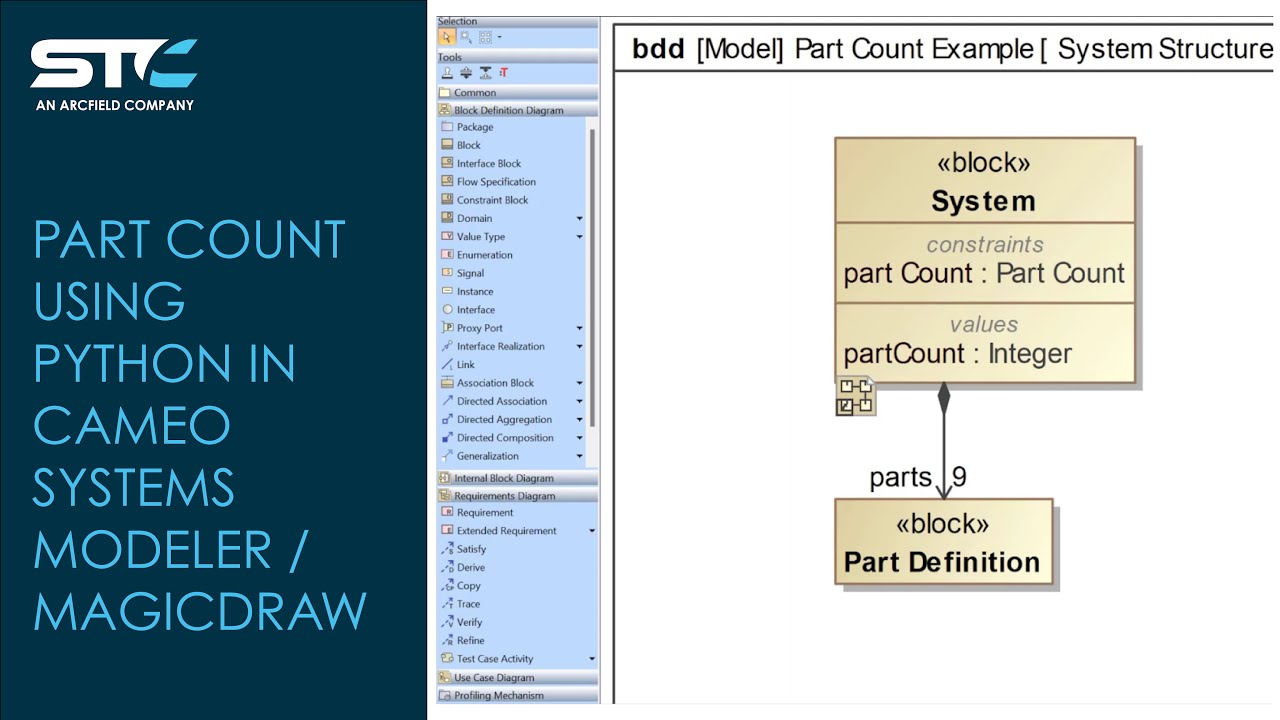Select the Interface Realization tool
This screenshot has width=1280, height=720.
tap(494, 346)
